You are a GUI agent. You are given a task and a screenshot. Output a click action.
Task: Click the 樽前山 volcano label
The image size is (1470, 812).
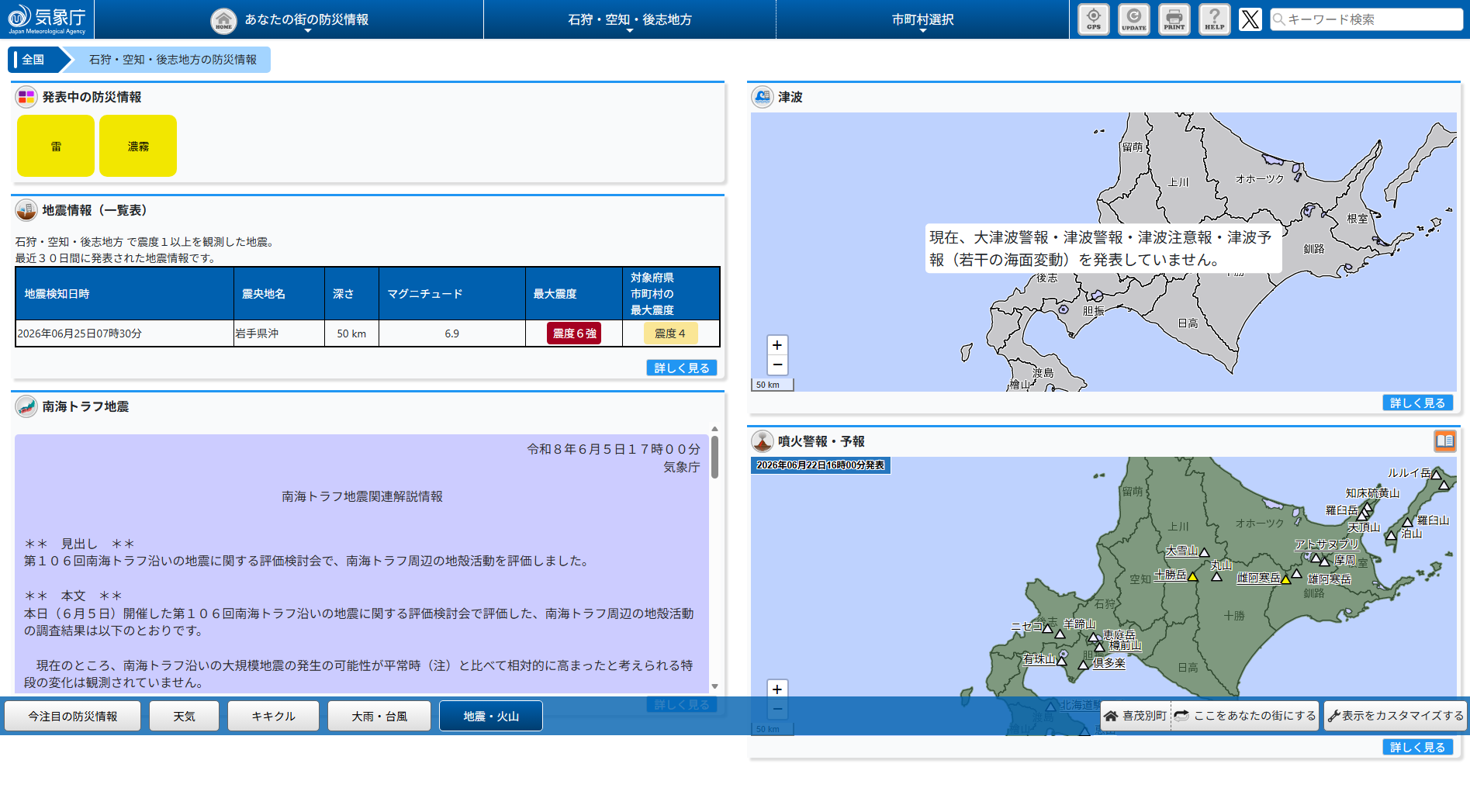click(x=1125, y=645)
